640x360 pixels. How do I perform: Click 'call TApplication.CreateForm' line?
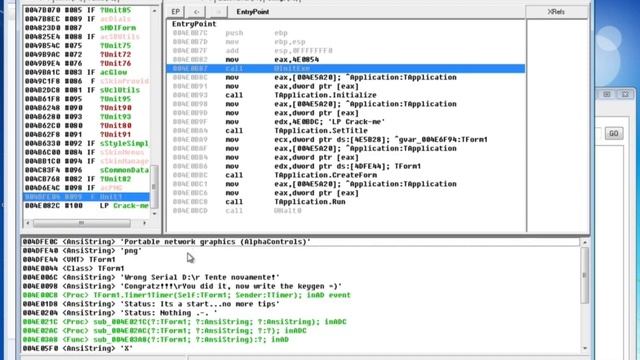[x=346, y=175]
